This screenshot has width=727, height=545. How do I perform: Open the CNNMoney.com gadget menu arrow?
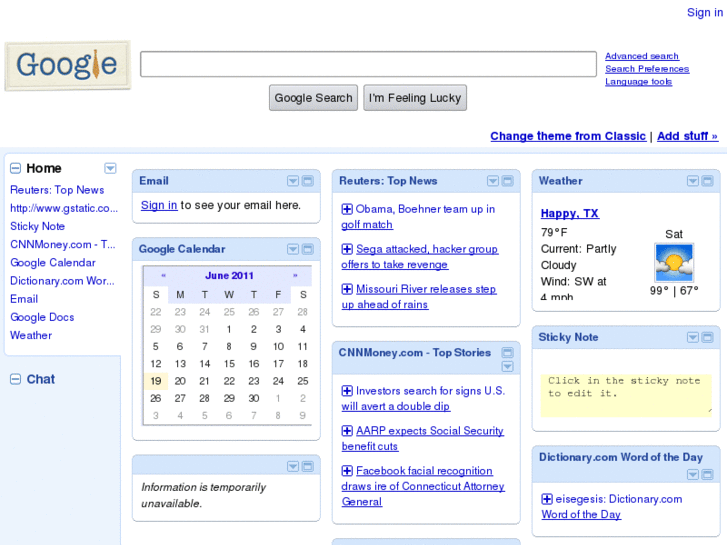[x=508, y=366]
